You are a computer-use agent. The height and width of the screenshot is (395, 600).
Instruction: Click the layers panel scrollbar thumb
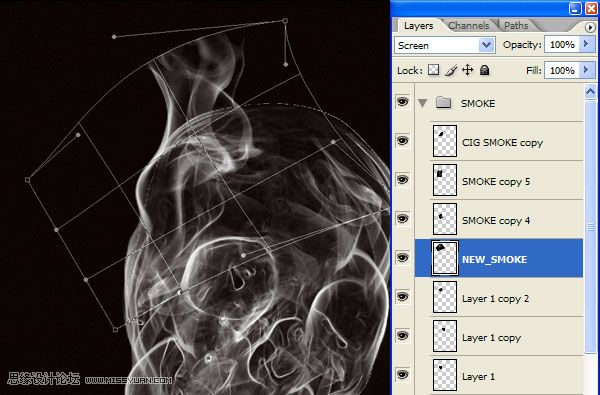[590, 227]
